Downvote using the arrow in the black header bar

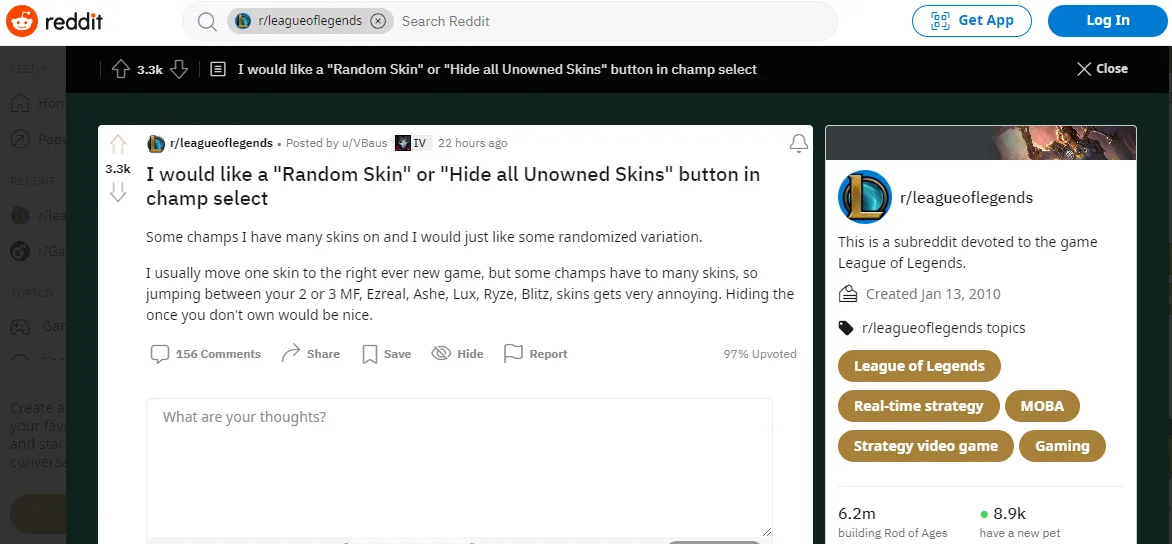179,69
